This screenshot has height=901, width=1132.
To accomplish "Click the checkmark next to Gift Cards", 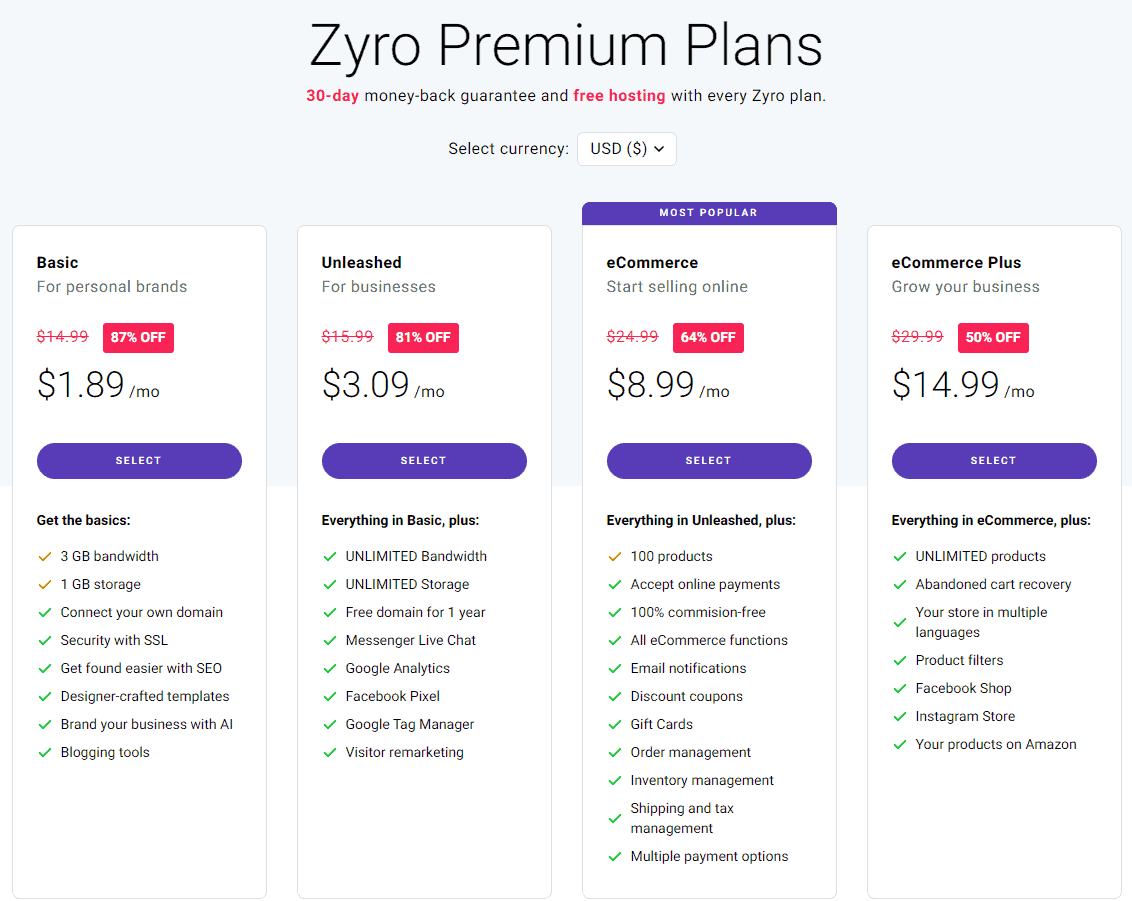I will coord(614,724).
